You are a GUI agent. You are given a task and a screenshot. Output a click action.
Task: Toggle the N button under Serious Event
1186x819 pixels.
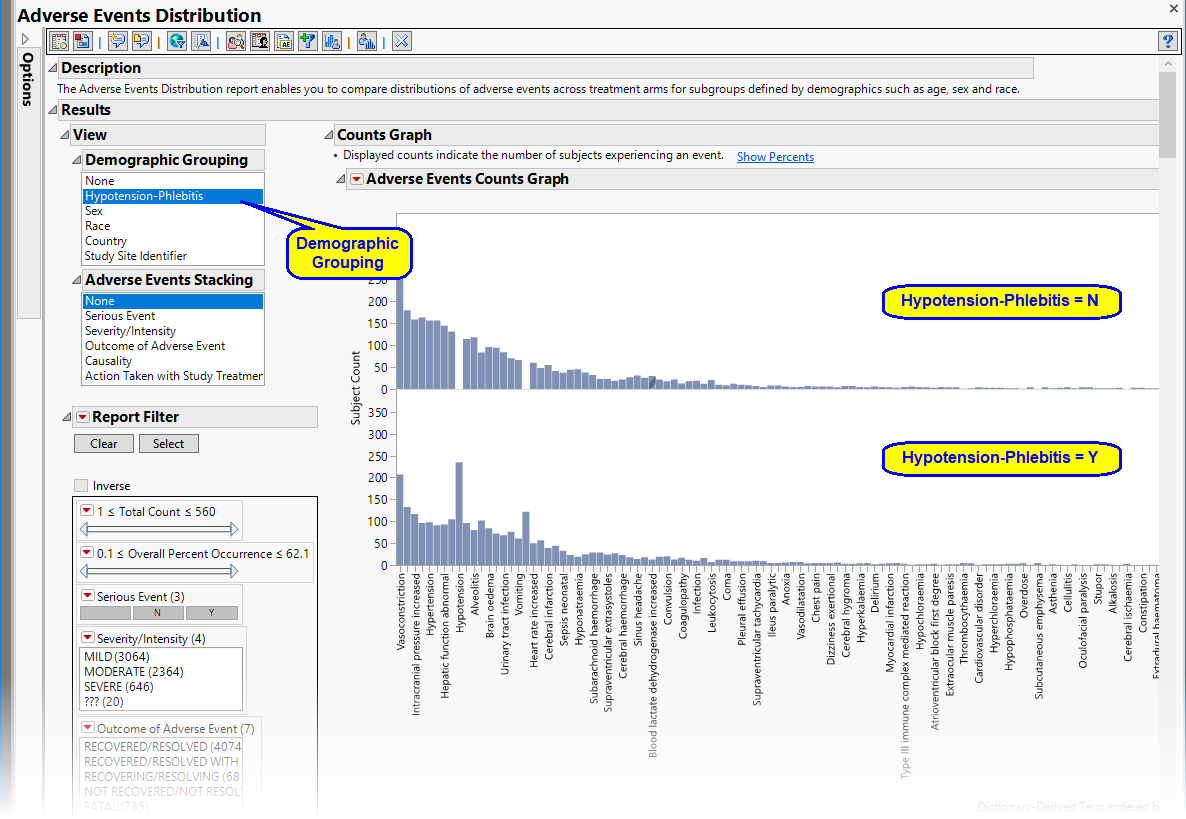[158, 613]
